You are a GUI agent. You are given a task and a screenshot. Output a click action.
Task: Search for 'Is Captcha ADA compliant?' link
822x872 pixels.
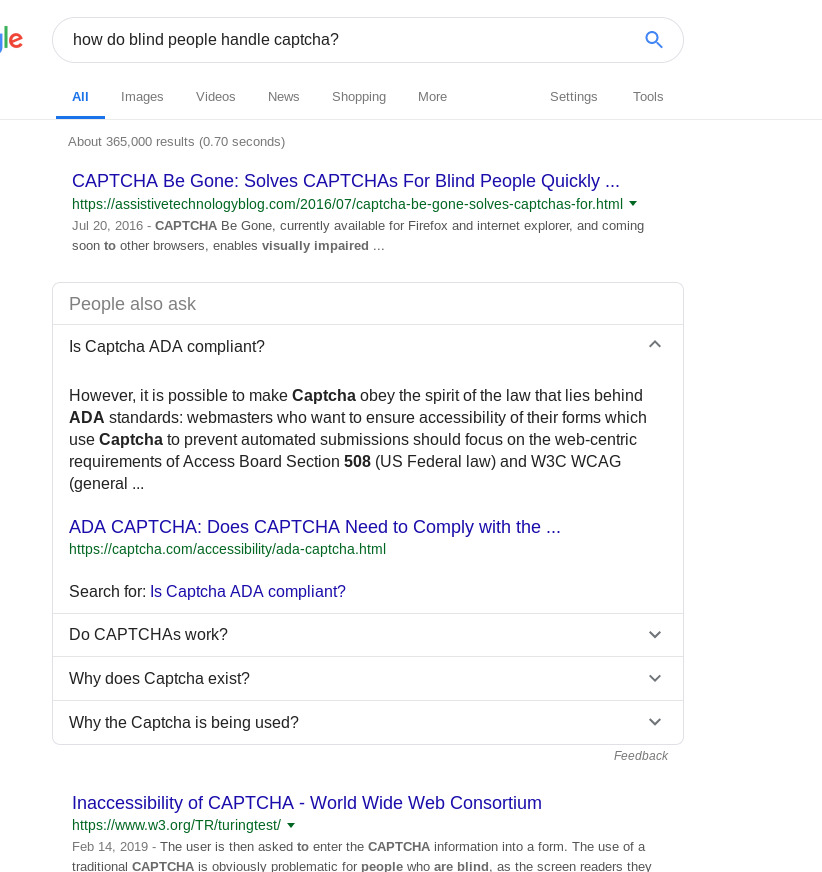tap(247, 591)
